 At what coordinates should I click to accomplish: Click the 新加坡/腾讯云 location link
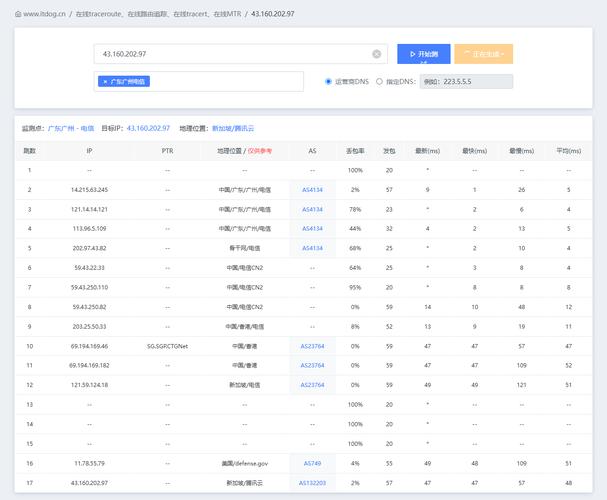[x=233, y=128]
